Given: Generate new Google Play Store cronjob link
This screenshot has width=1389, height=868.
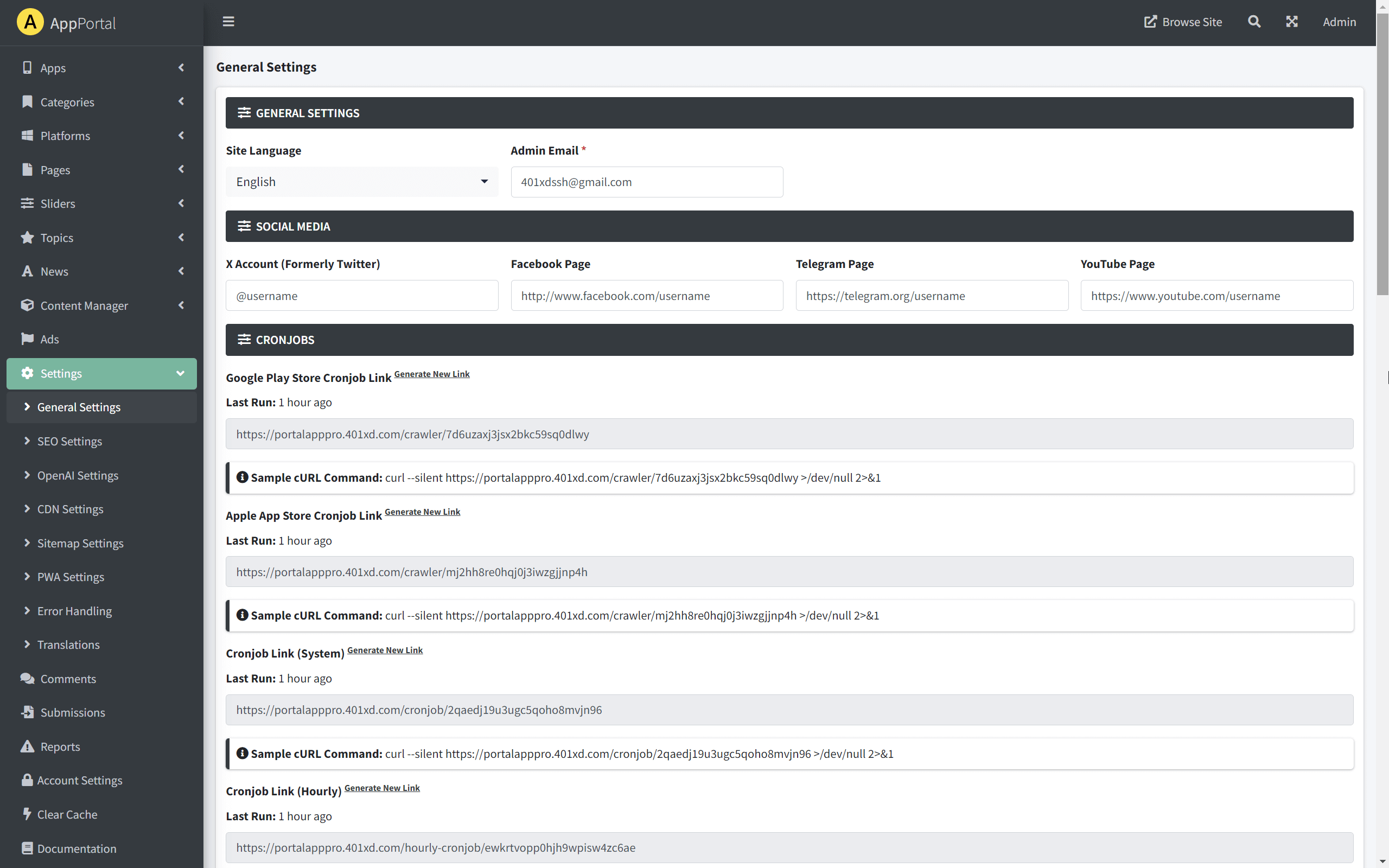Looking at the screenshot, I should tap(432, 374).
